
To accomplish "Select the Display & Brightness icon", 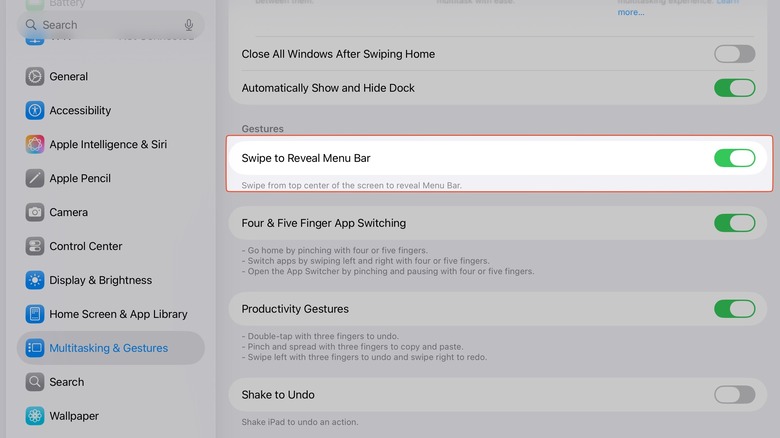I will tap(35, 280).
